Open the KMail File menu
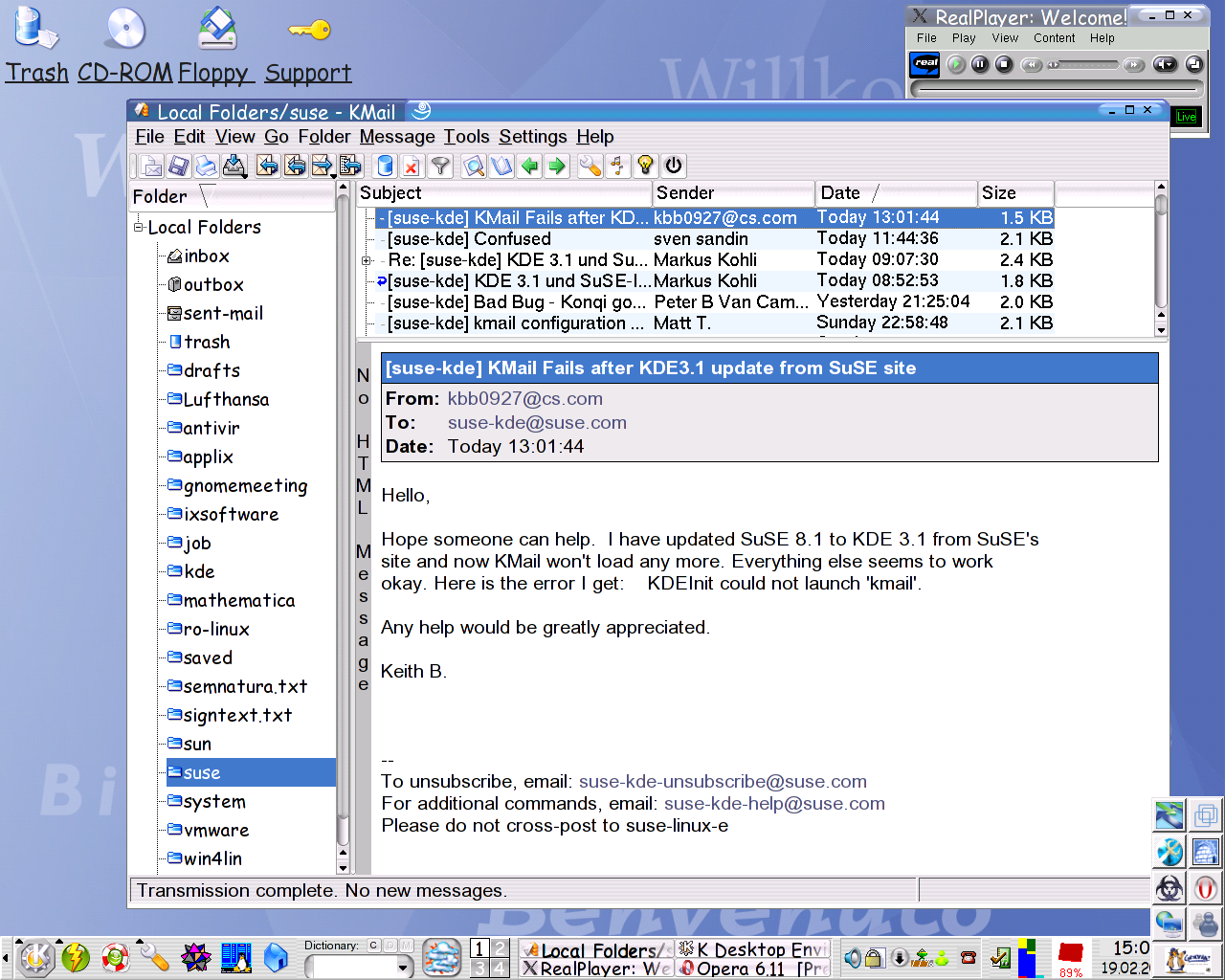The image size is (1225, 980). 149,137
